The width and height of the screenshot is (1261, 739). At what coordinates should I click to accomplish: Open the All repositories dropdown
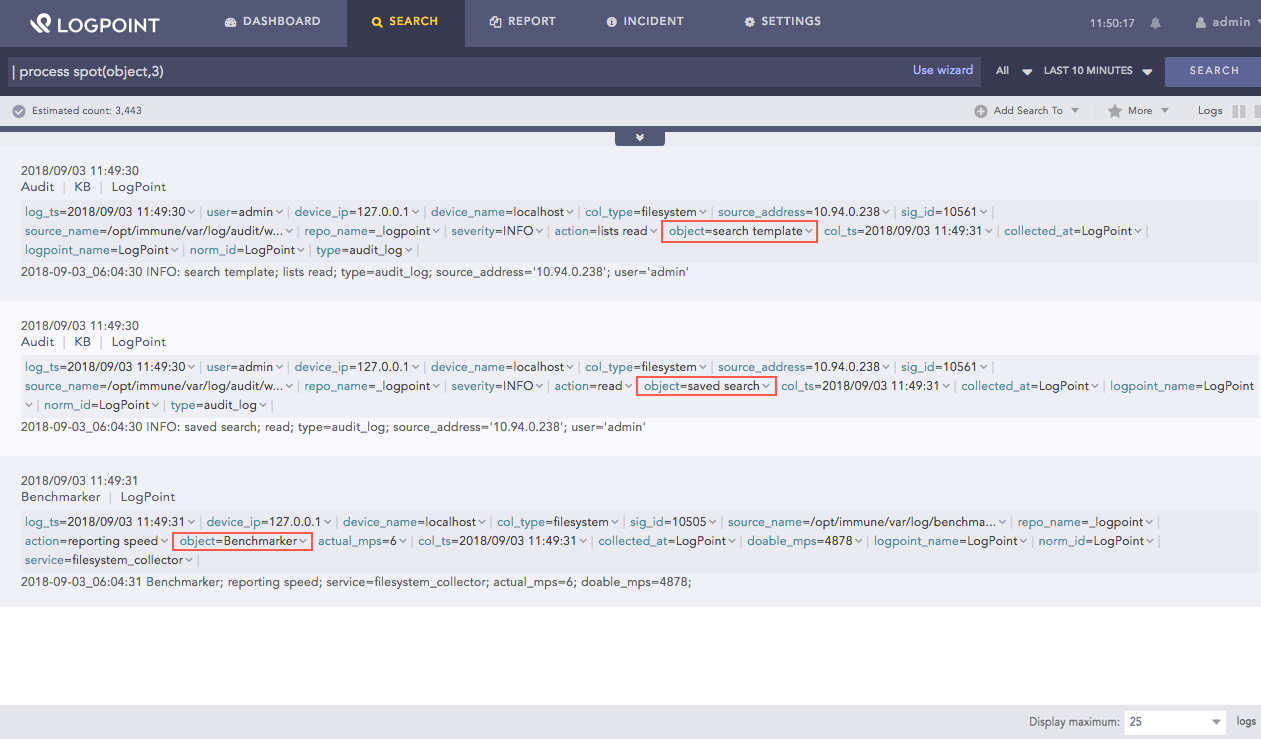coord(1014,71)
